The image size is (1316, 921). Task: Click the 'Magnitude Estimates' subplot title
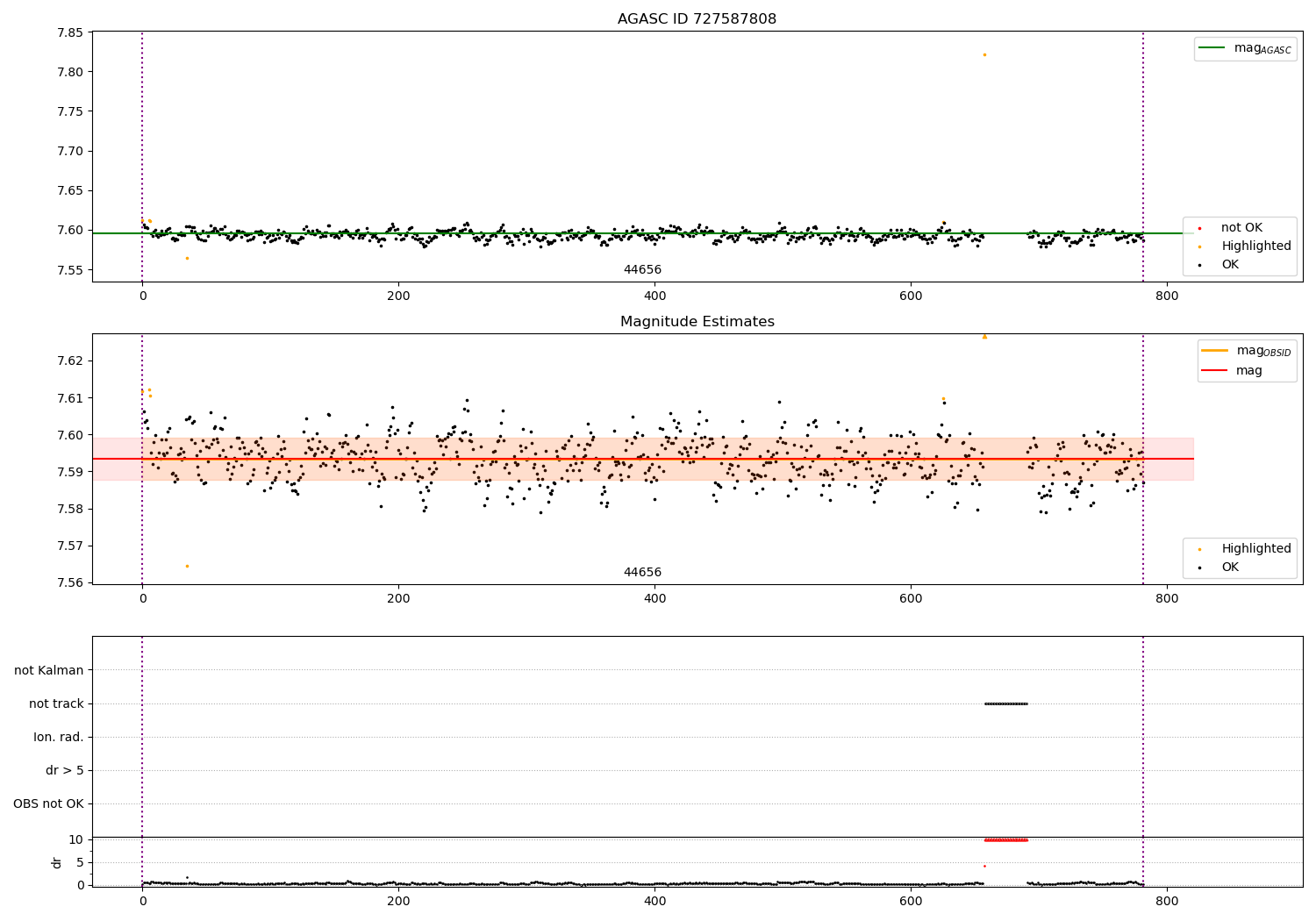(x=697, y=322)
